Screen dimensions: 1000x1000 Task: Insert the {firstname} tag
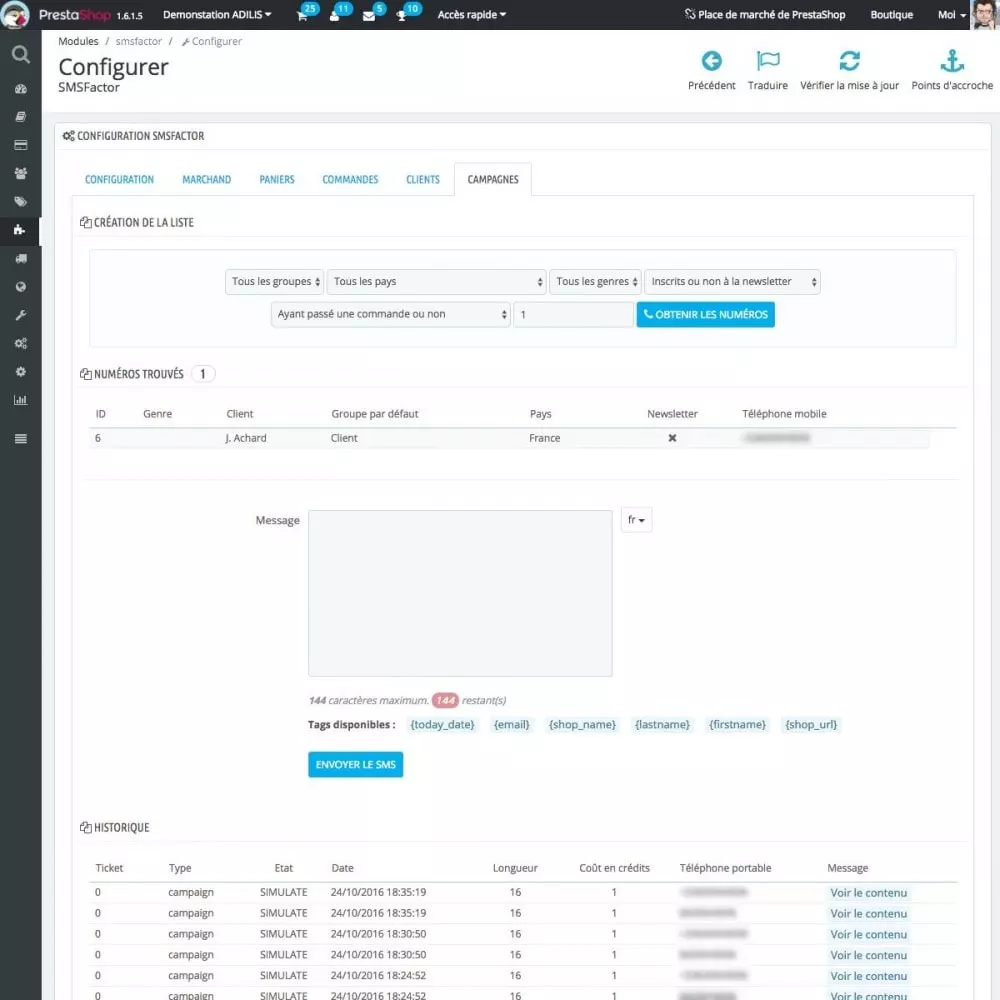(x=737, y=724)
